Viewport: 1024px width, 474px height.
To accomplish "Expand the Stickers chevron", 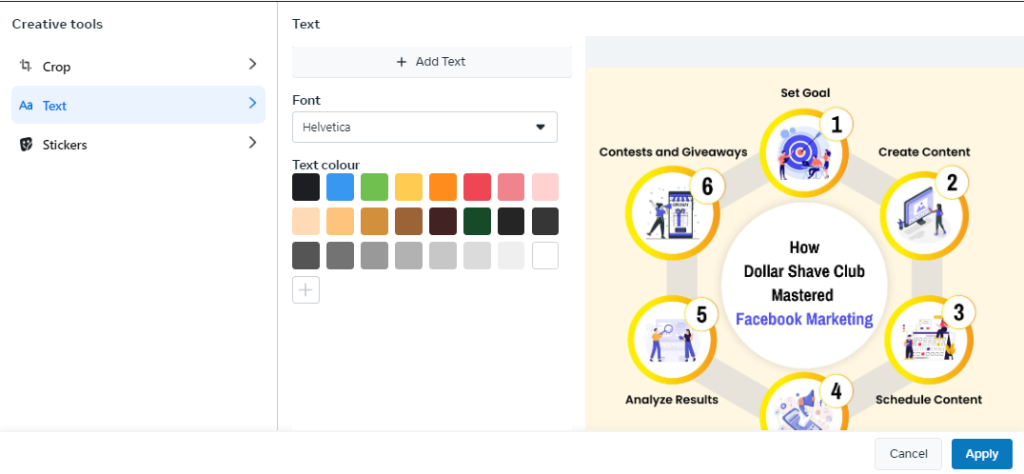I will pos(253,142).
